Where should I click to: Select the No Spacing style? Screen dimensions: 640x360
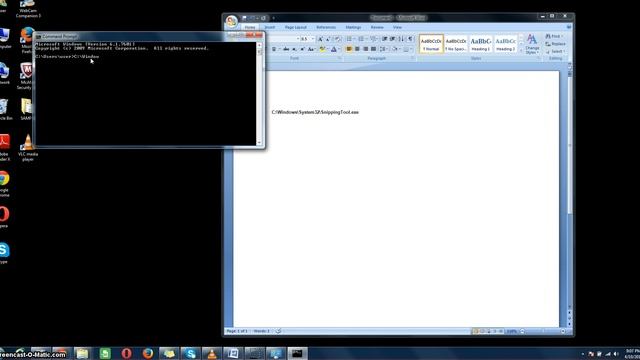[456, 44]
